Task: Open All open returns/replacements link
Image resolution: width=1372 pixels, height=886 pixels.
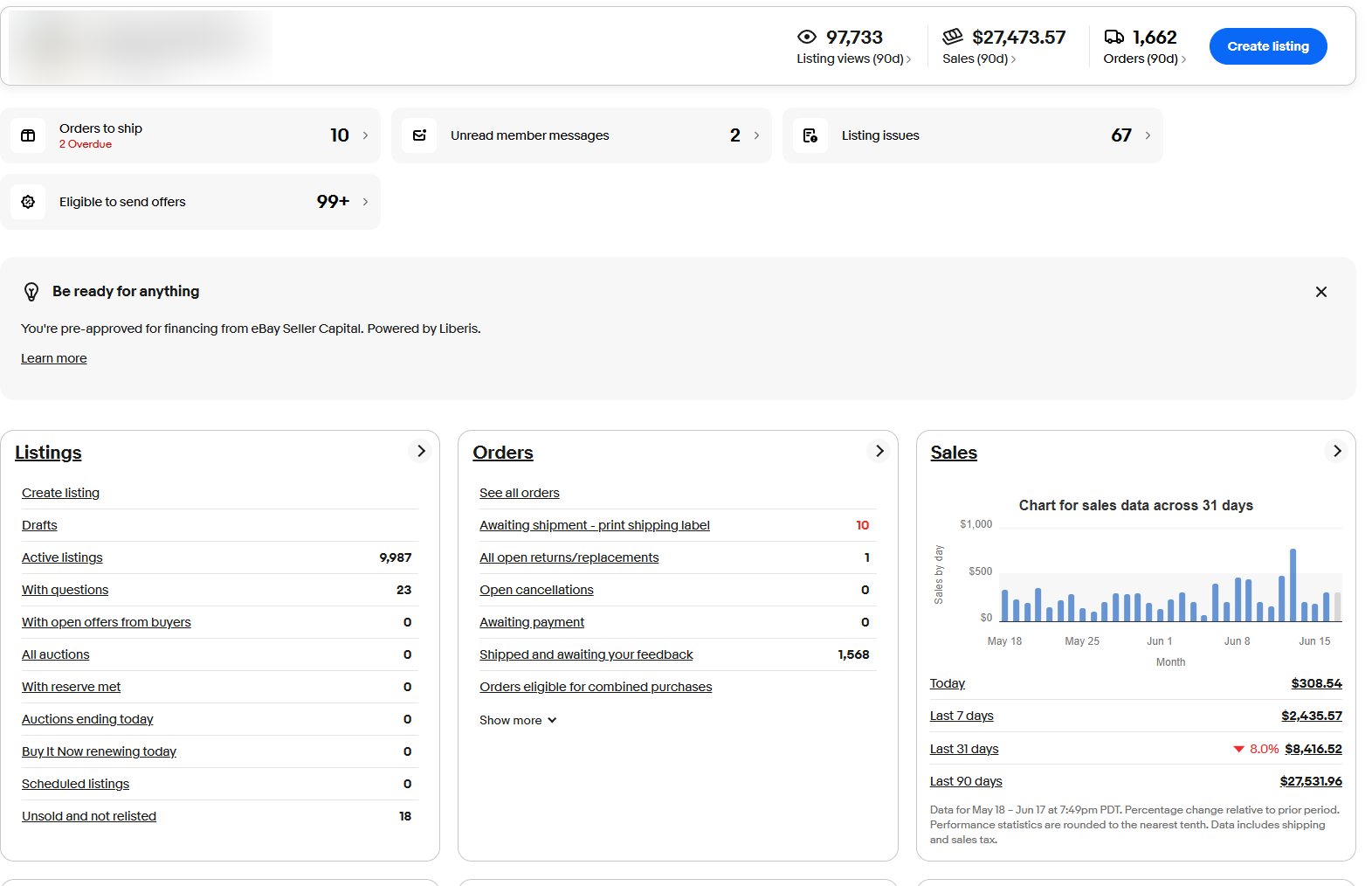Action: [x=569, y=557]
